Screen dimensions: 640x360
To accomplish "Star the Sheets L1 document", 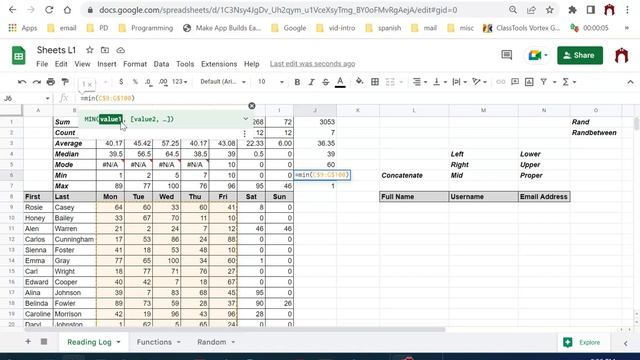I will tap(89, 50).
